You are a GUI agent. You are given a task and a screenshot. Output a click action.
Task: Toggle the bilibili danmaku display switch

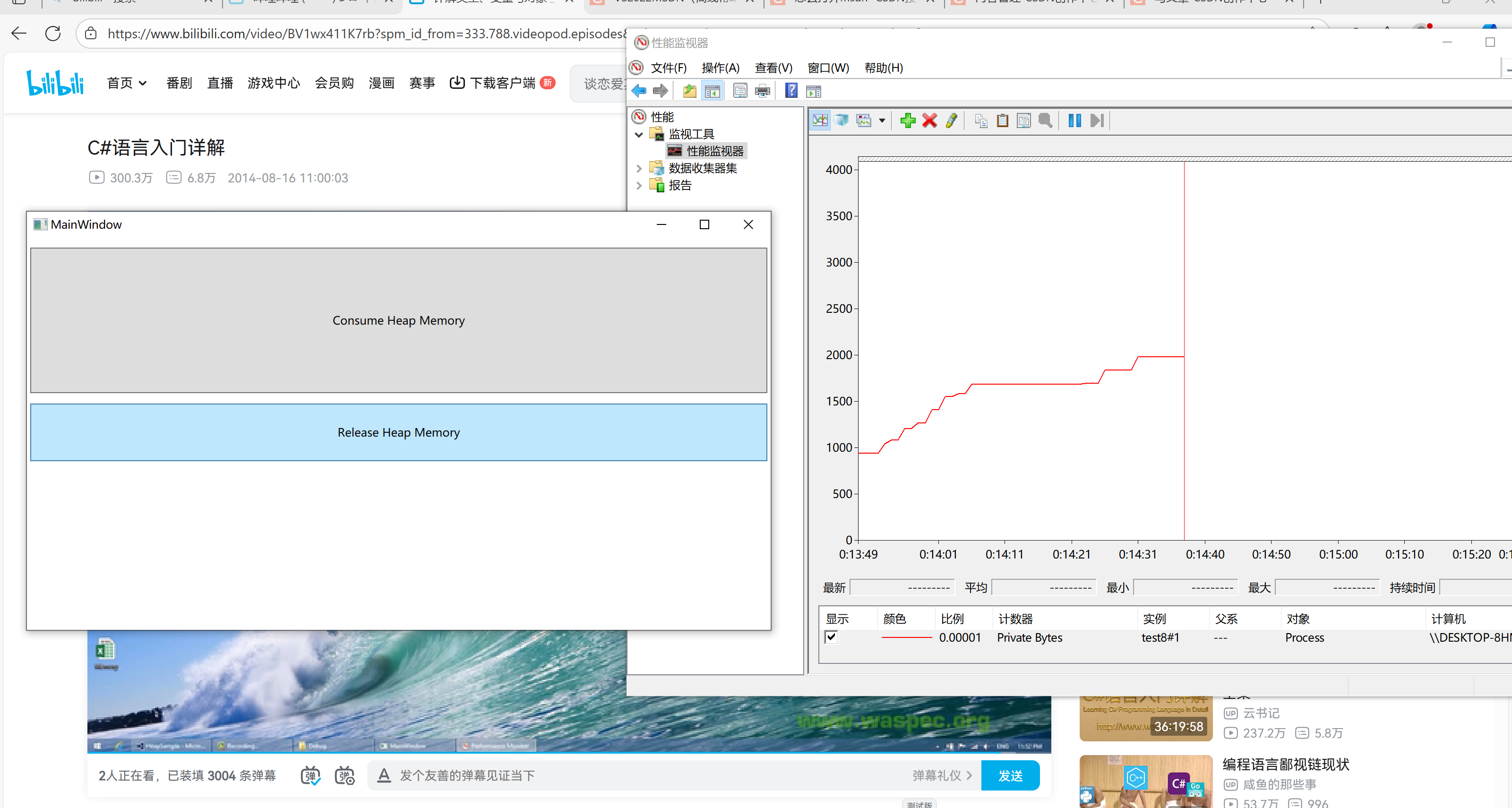coord(310,776)
